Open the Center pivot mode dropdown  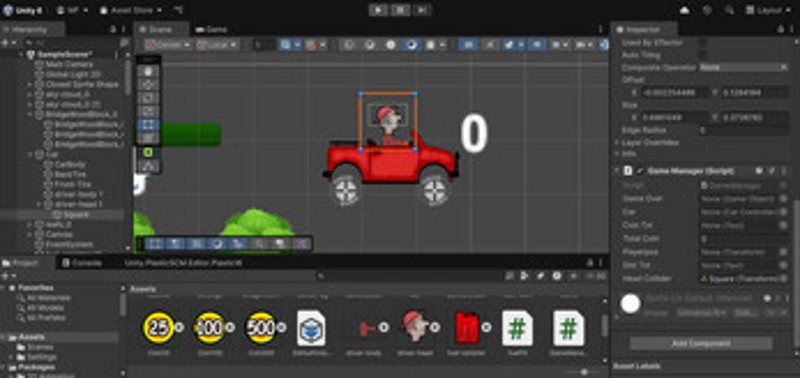(x=168, y=45)
